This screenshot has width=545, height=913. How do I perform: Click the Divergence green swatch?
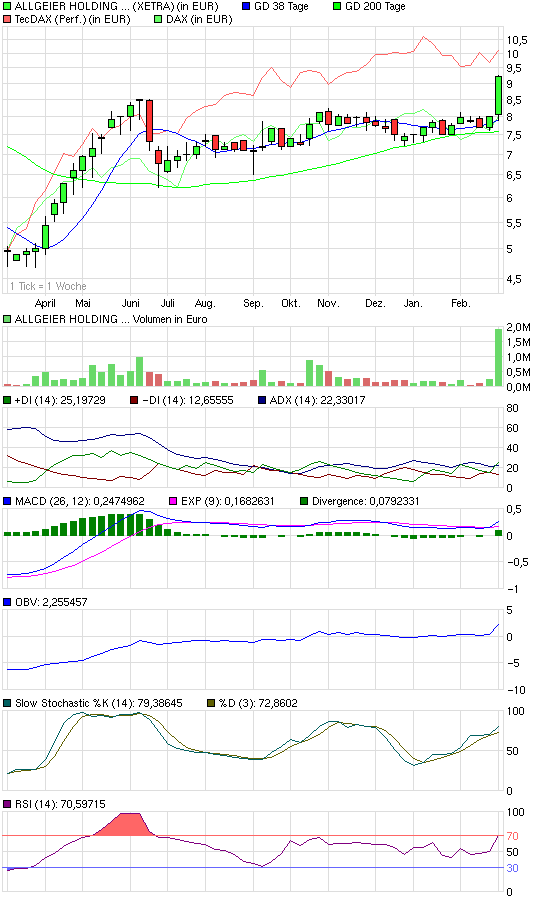point(304,501)
